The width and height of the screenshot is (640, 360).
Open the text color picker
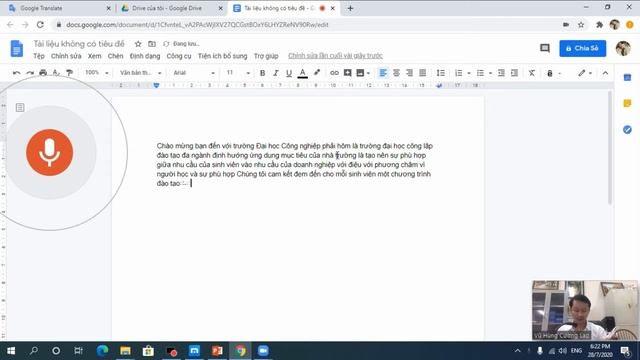point(302,73)
